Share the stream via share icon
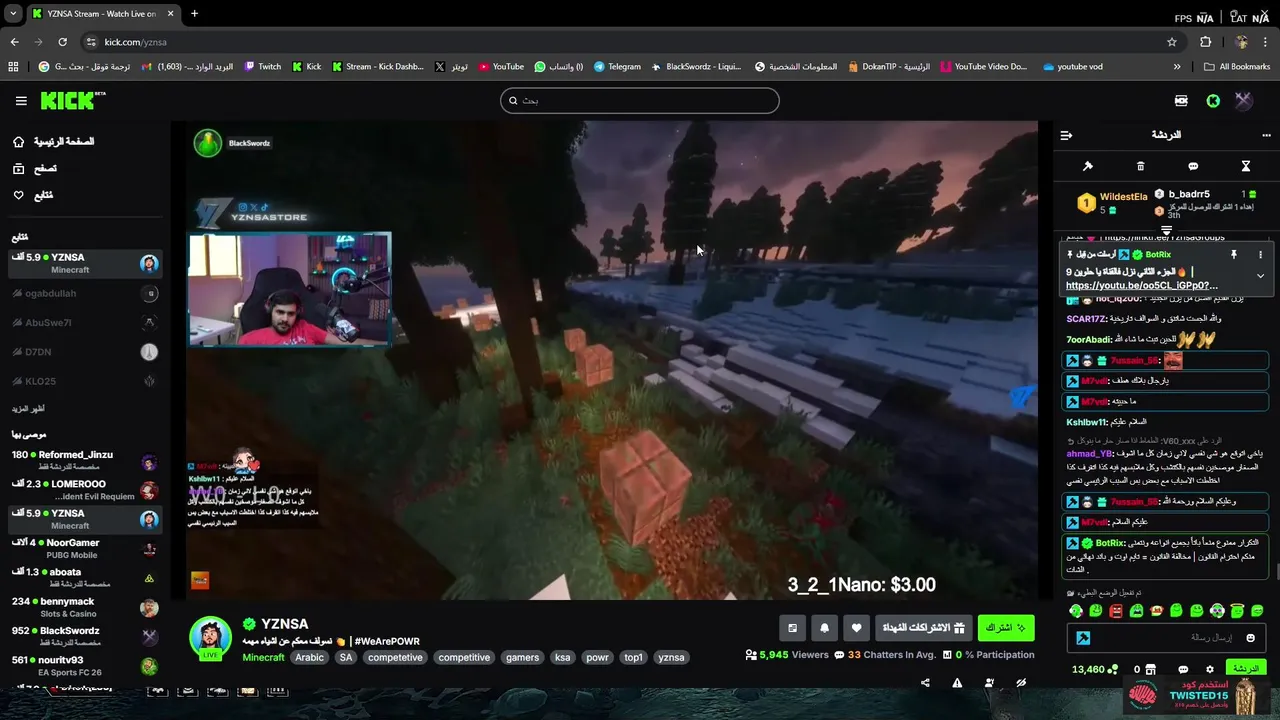The height and width of the screenshot is (720, 1280). [x=925, y=683]
